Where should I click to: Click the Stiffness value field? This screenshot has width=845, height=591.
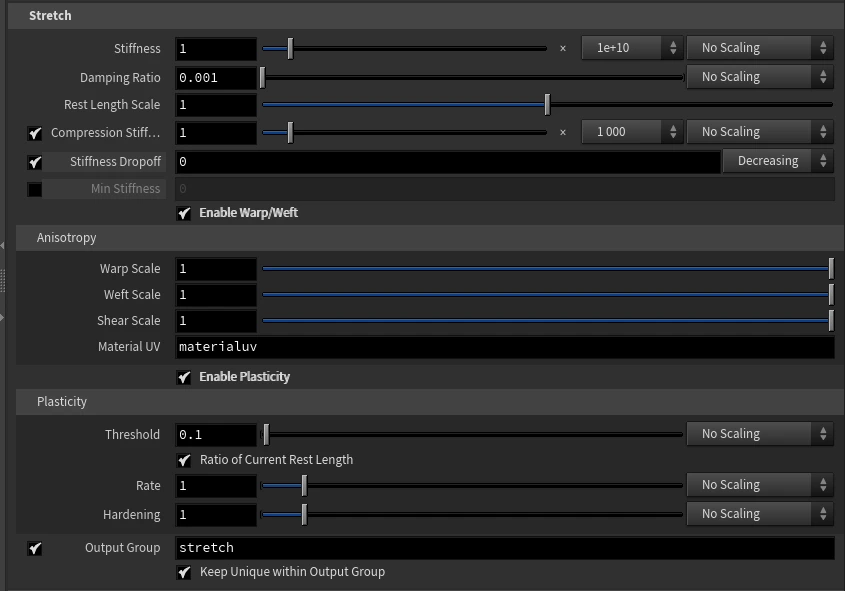click(x=216, y=49)
